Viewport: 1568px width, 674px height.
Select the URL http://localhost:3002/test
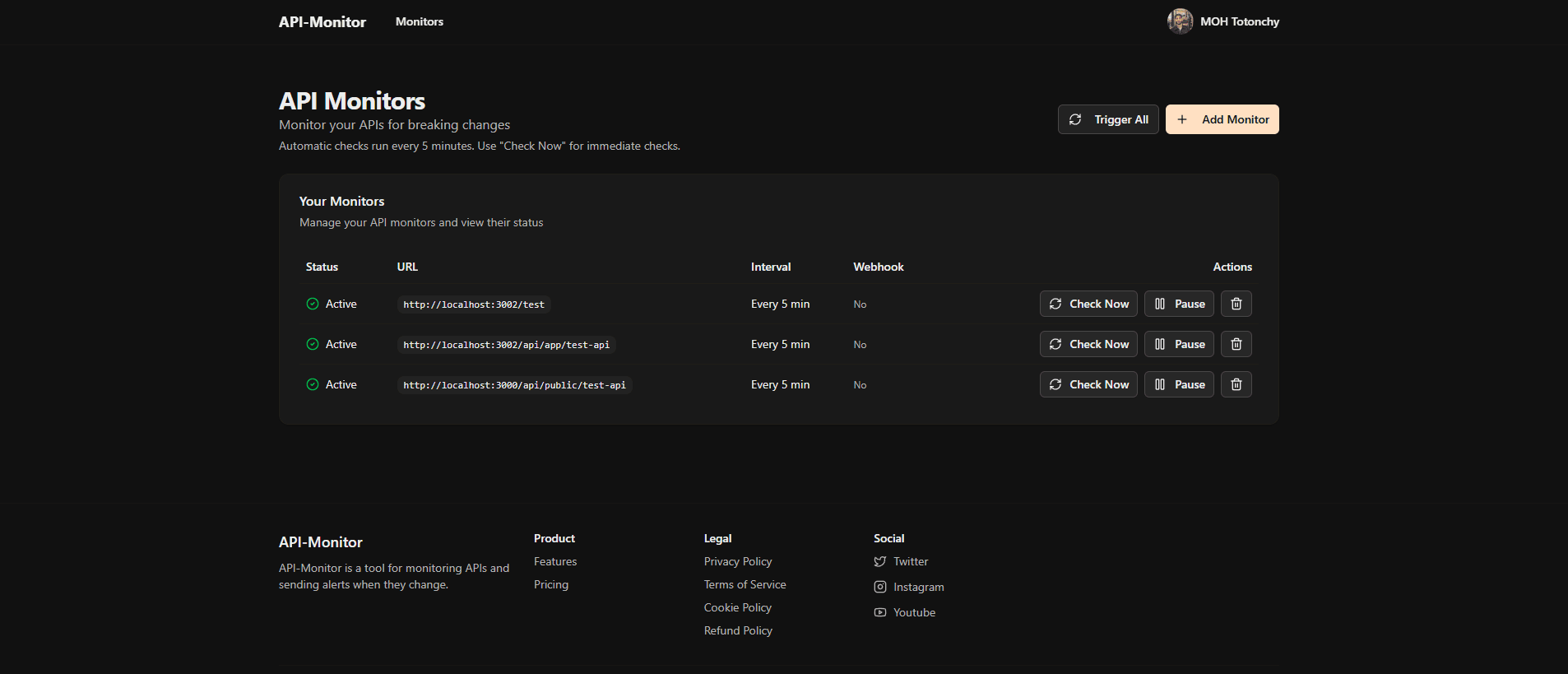pyautogui.click(x=474, y=304)
